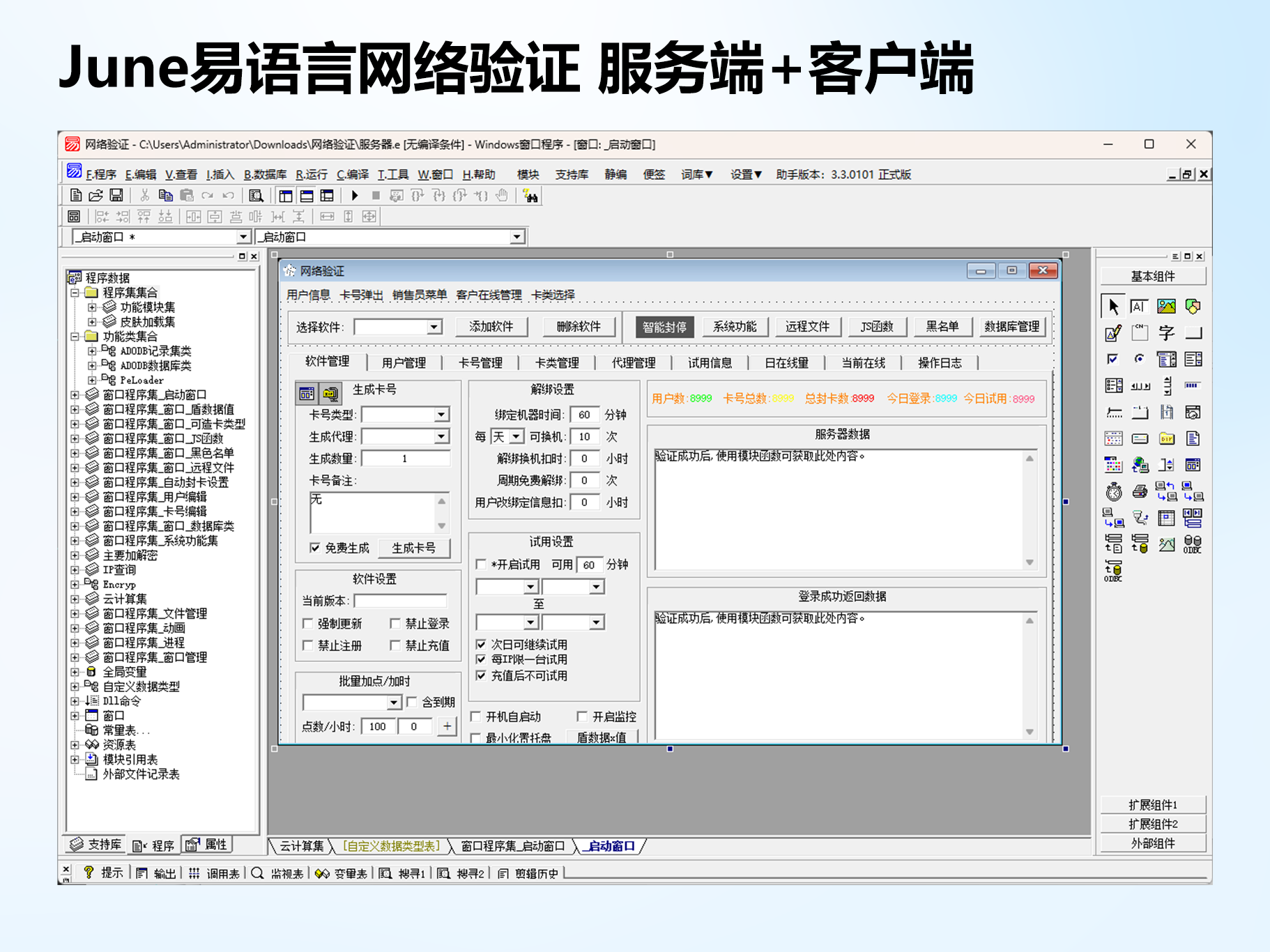Viewport: 1270px width, 952px height.
Task: Toggle the 开机自启动 checkbox
Action: 475,716
